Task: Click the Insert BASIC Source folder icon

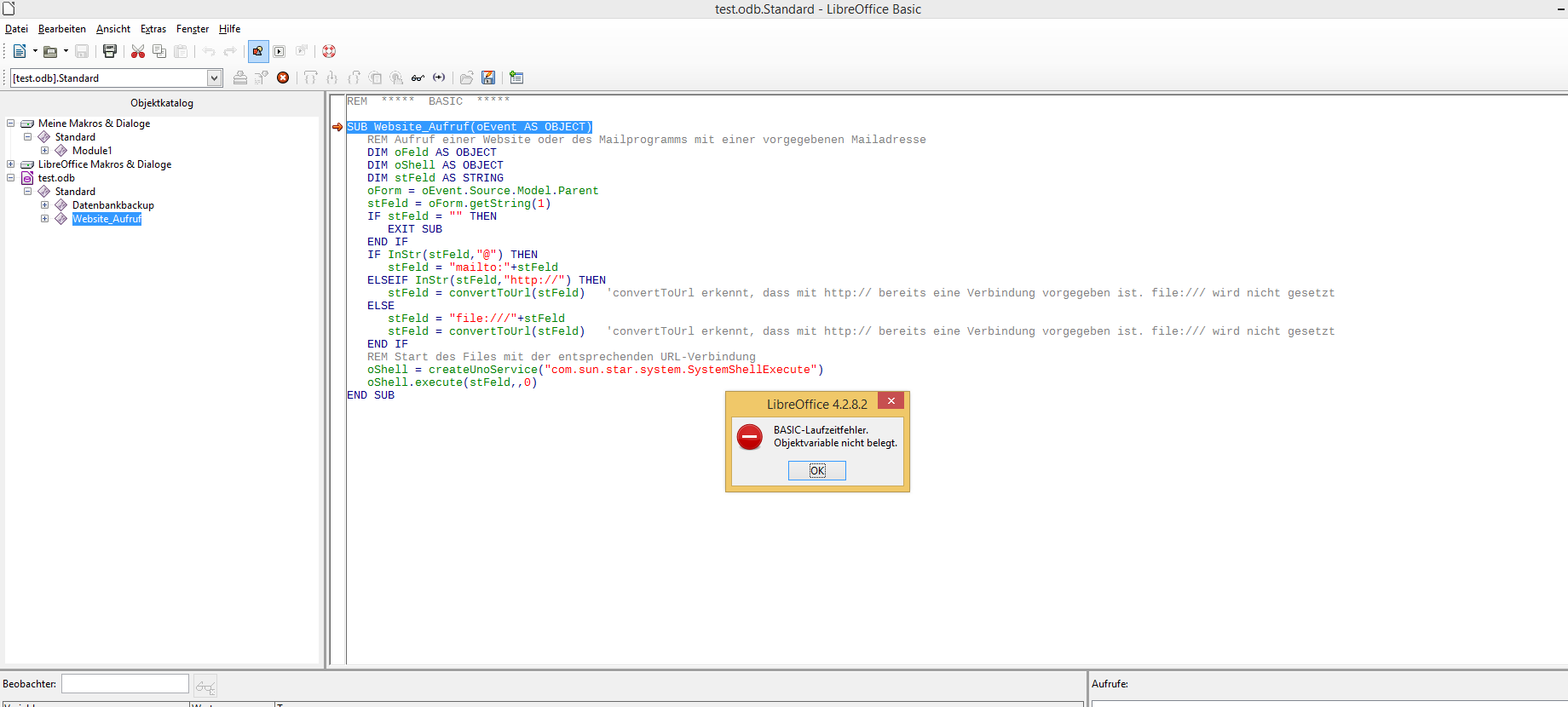Action: [x=467, y=78]
